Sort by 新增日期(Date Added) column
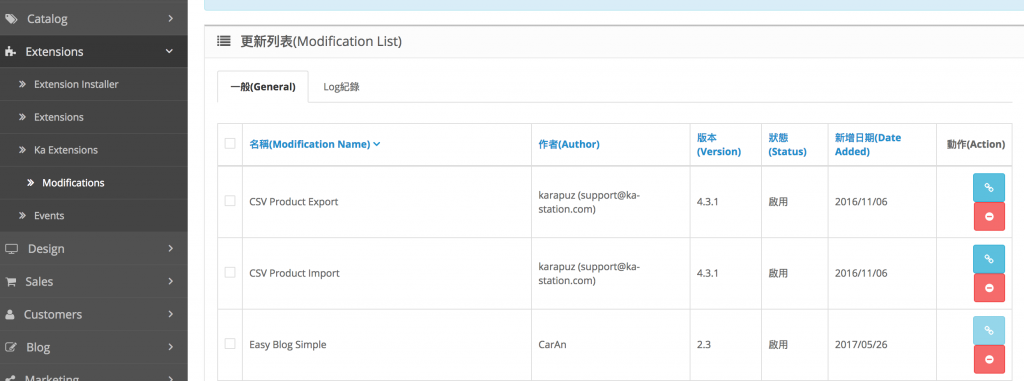This screenshot has height=381, width=1024. pyautogui.click(x=868, y=144)
